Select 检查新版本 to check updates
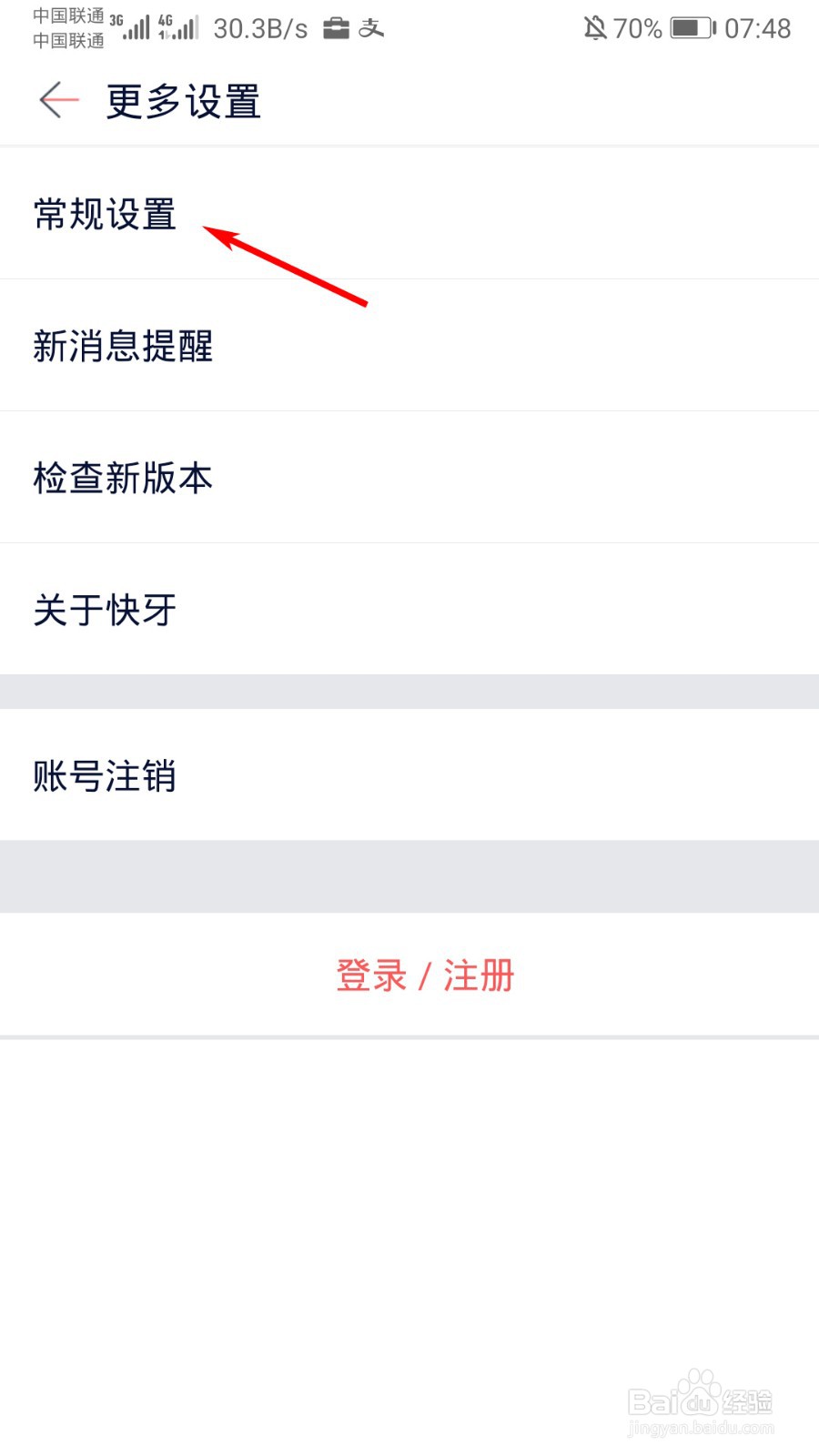 tap(121, 477)
